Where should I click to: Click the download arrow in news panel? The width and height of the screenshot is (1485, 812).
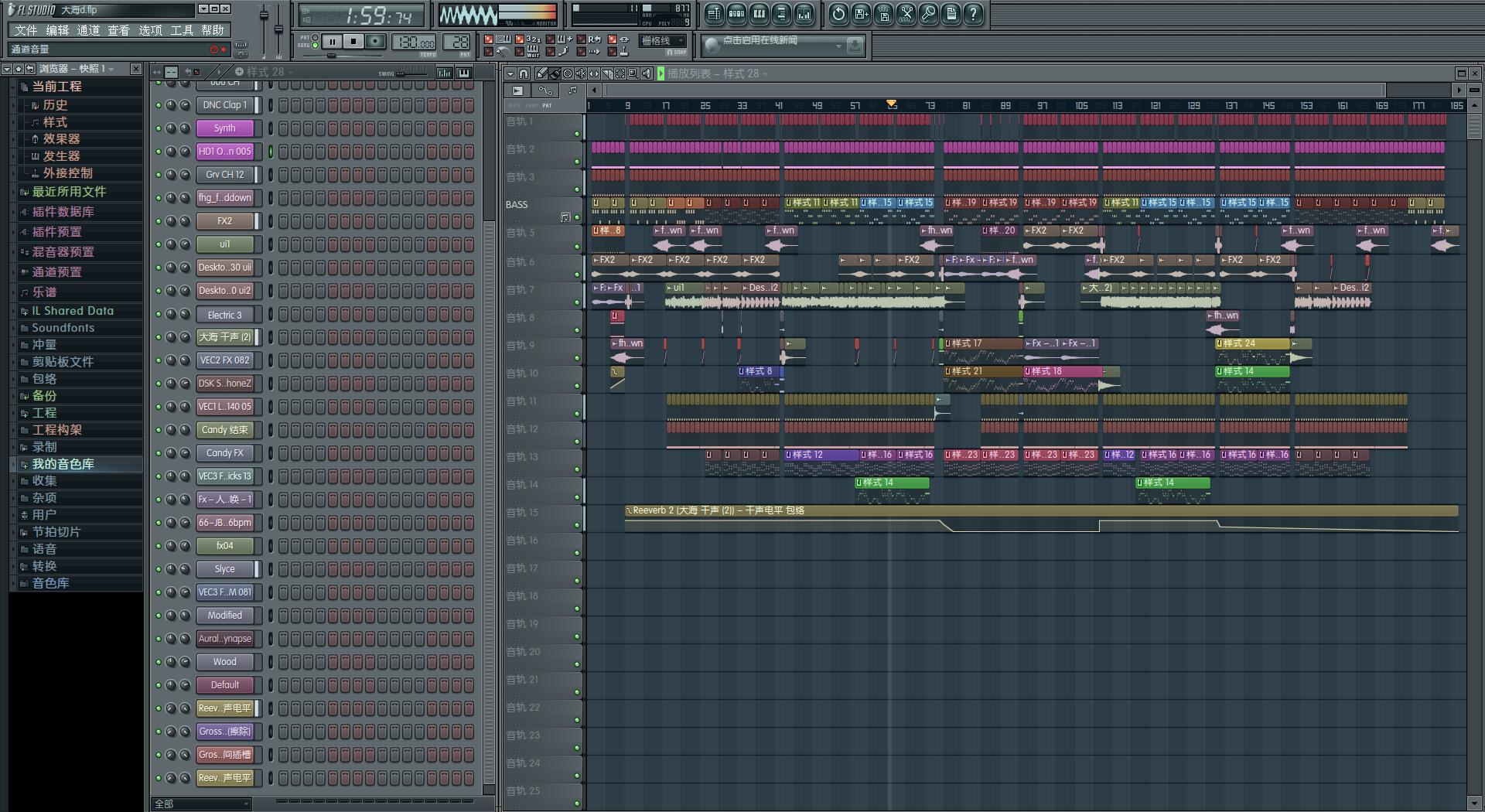click(855, 46)
